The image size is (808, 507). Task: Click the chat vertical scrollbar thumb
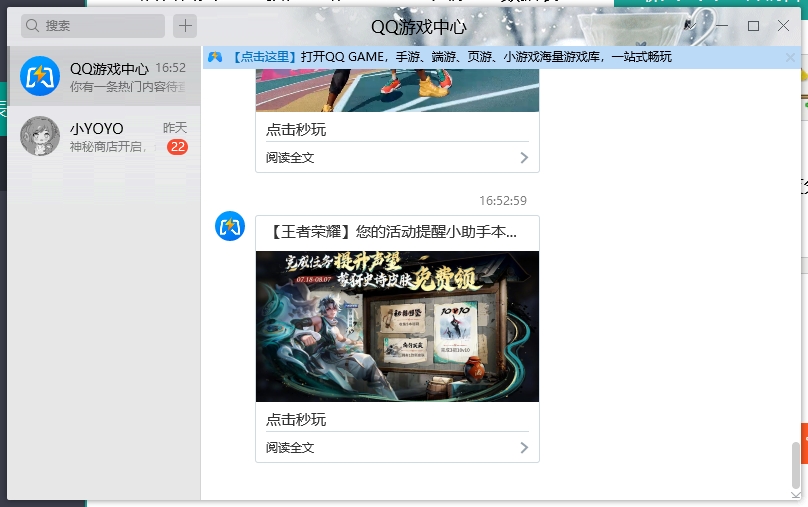(796, 465)
